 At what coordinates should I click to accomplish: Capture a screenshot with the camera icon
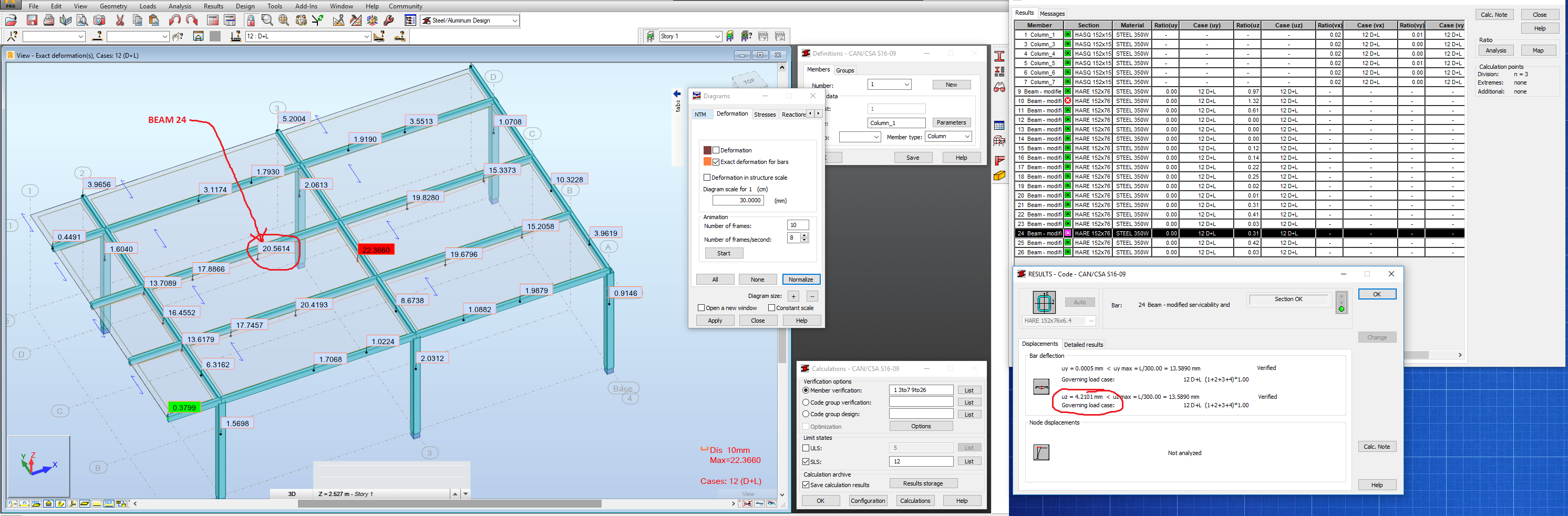coord(99,19)
